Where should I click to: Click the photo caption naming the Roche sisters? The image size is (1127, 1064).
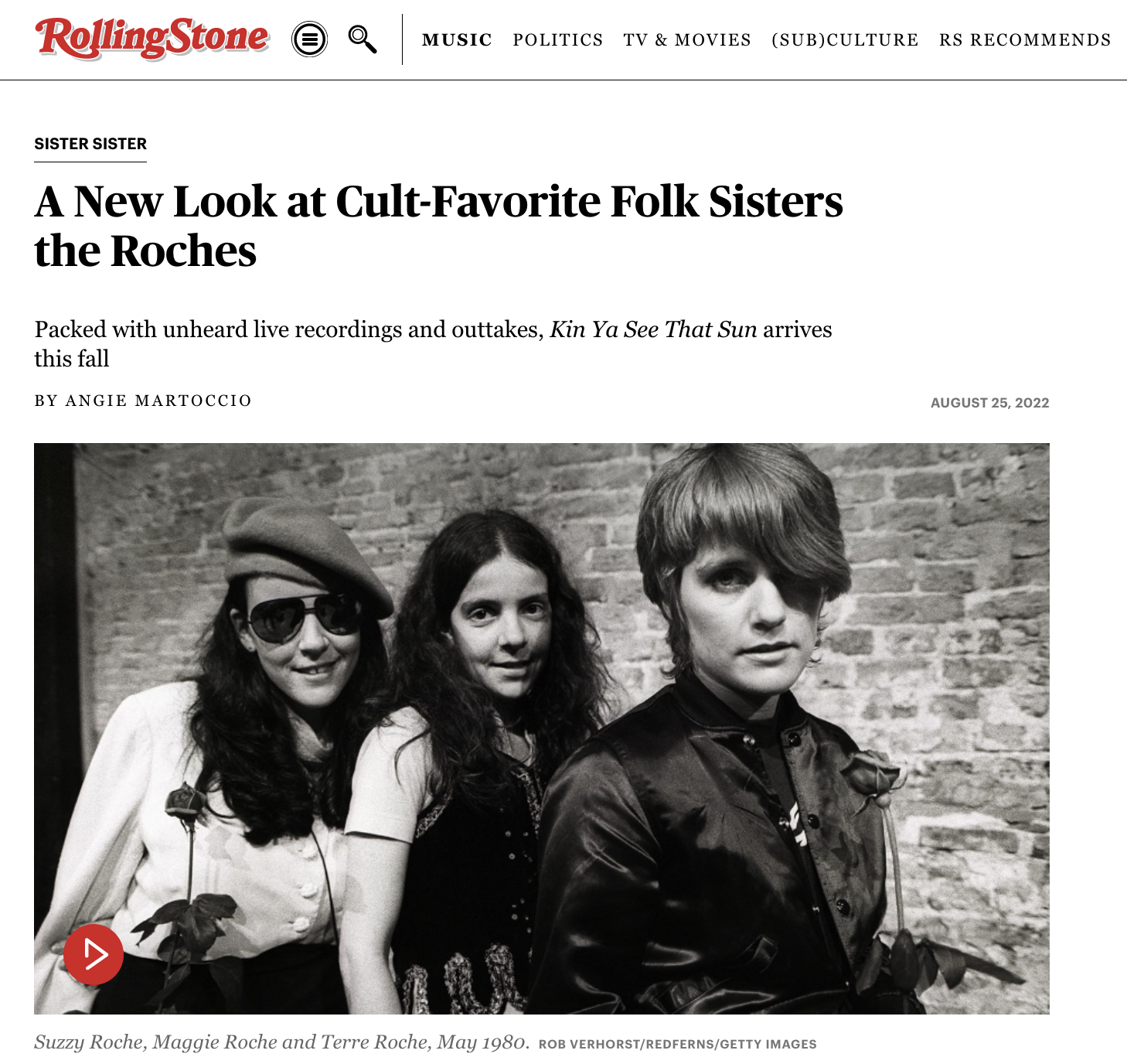pyautogui.click(x=282, y=1042)
